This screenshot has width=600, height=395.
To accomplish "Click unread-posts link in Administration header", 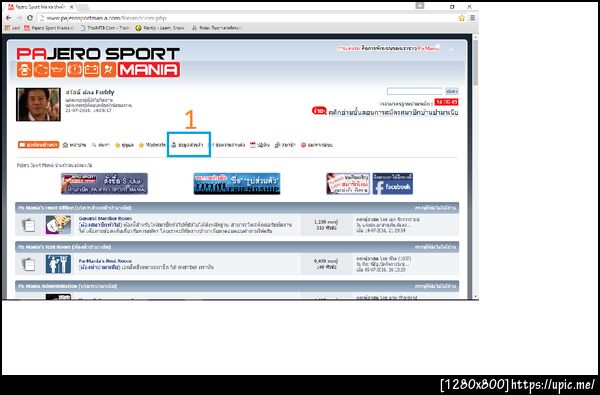I will [435, 286].
